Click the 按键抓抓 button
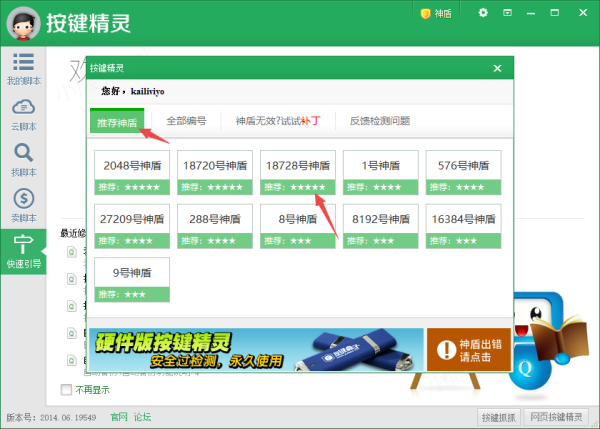 click(498, 417)
